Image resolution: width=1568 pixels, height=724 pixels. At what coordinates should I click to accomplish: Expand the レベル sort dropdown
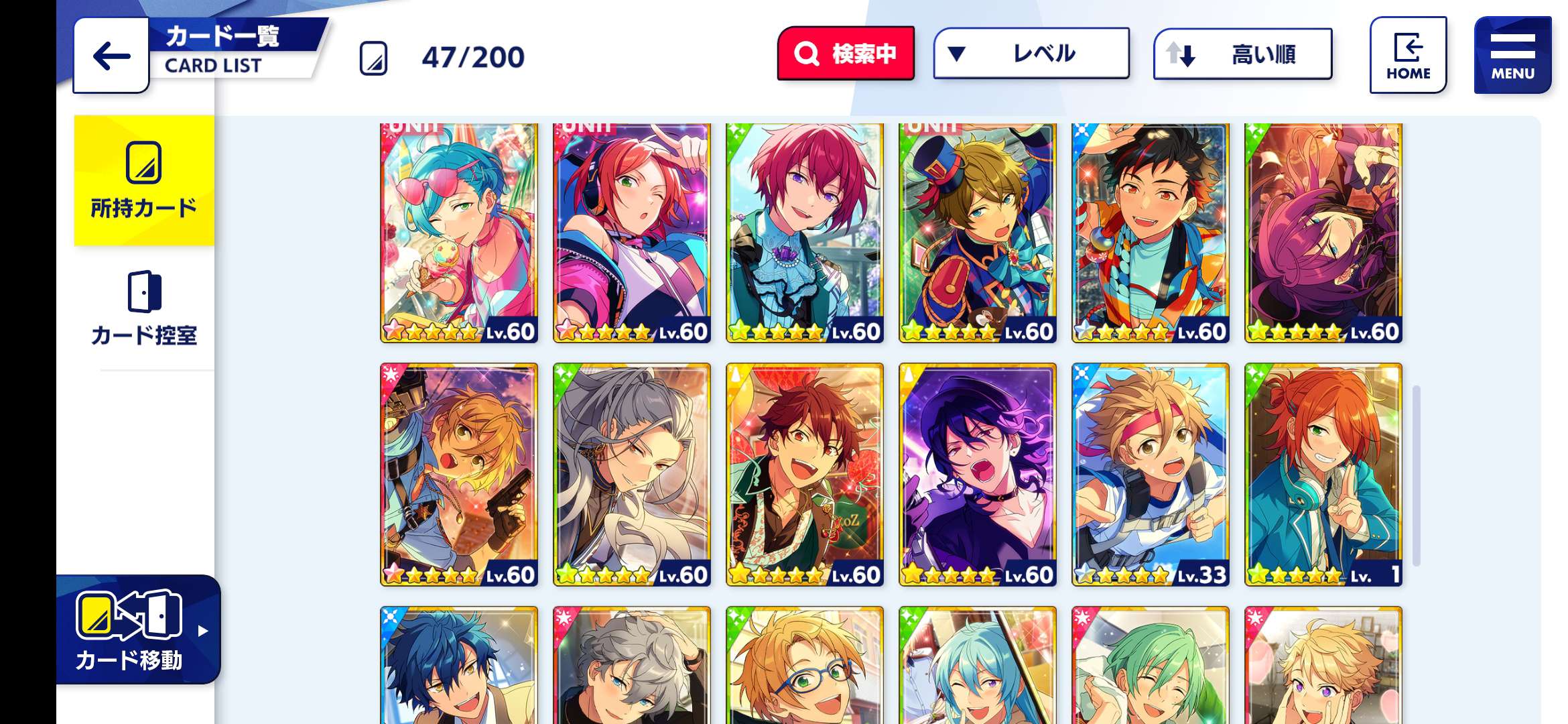click(1031, 54)
